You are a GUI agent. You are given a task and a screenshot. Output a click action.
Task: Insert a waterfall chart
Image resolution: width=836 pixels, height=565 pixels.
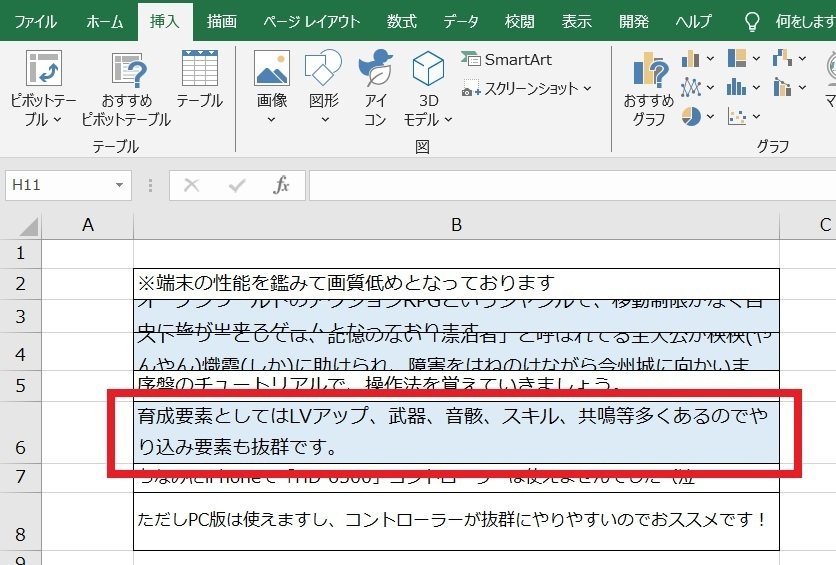782,58
